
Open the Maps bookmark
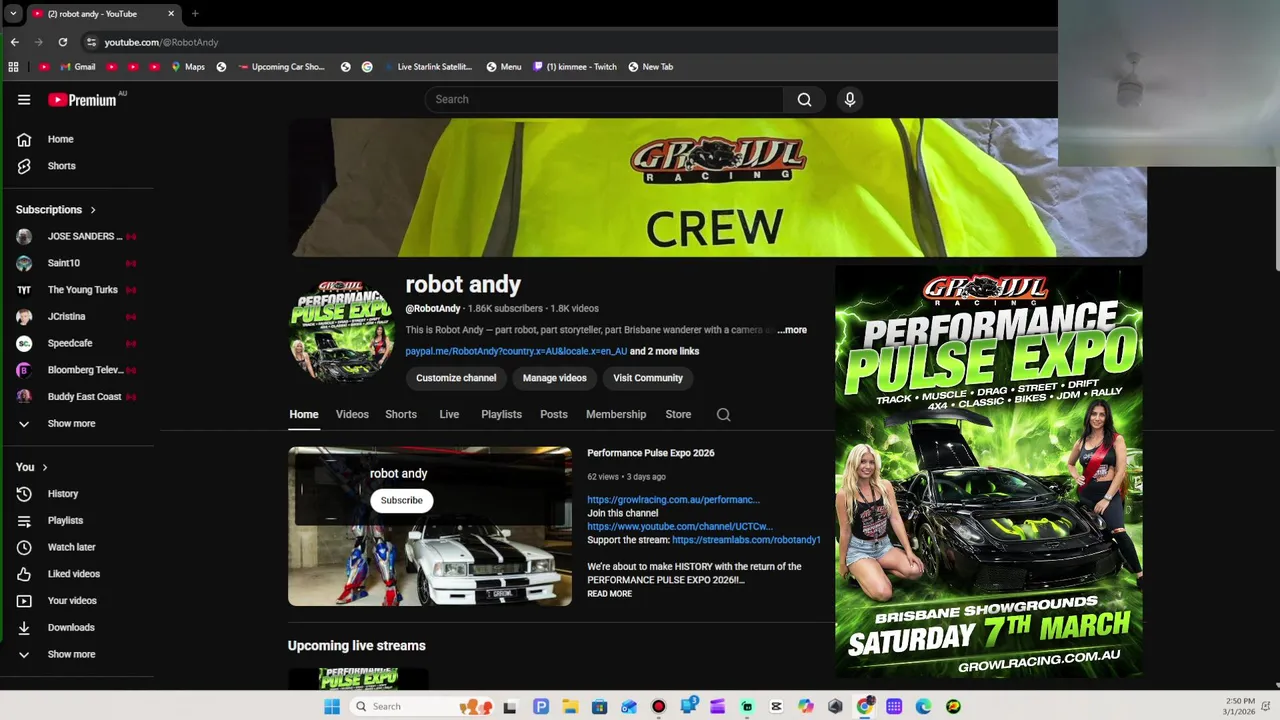188,67
